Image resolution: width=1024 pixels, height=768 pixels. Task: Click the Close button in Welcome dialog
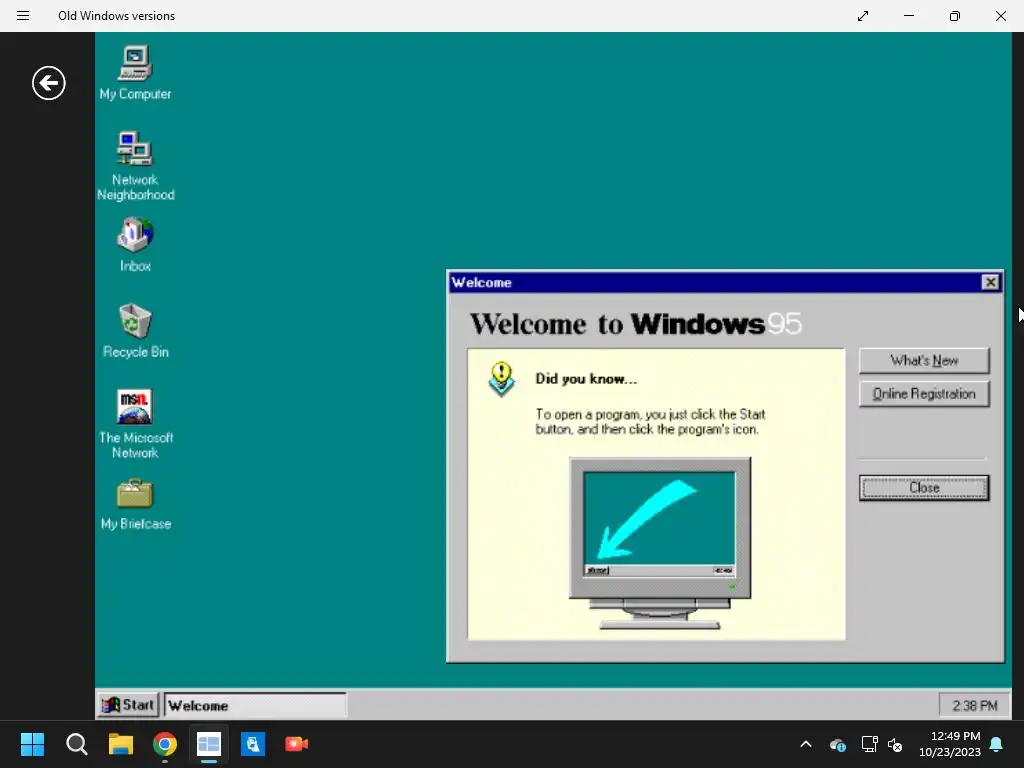point(923,488)
